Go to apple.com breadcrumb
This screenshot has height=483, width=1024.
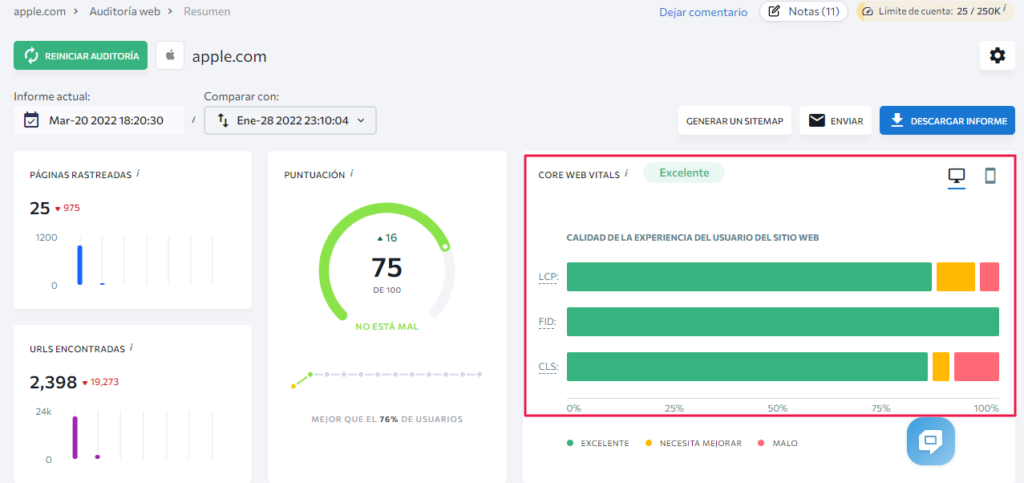tap(39, 11)
